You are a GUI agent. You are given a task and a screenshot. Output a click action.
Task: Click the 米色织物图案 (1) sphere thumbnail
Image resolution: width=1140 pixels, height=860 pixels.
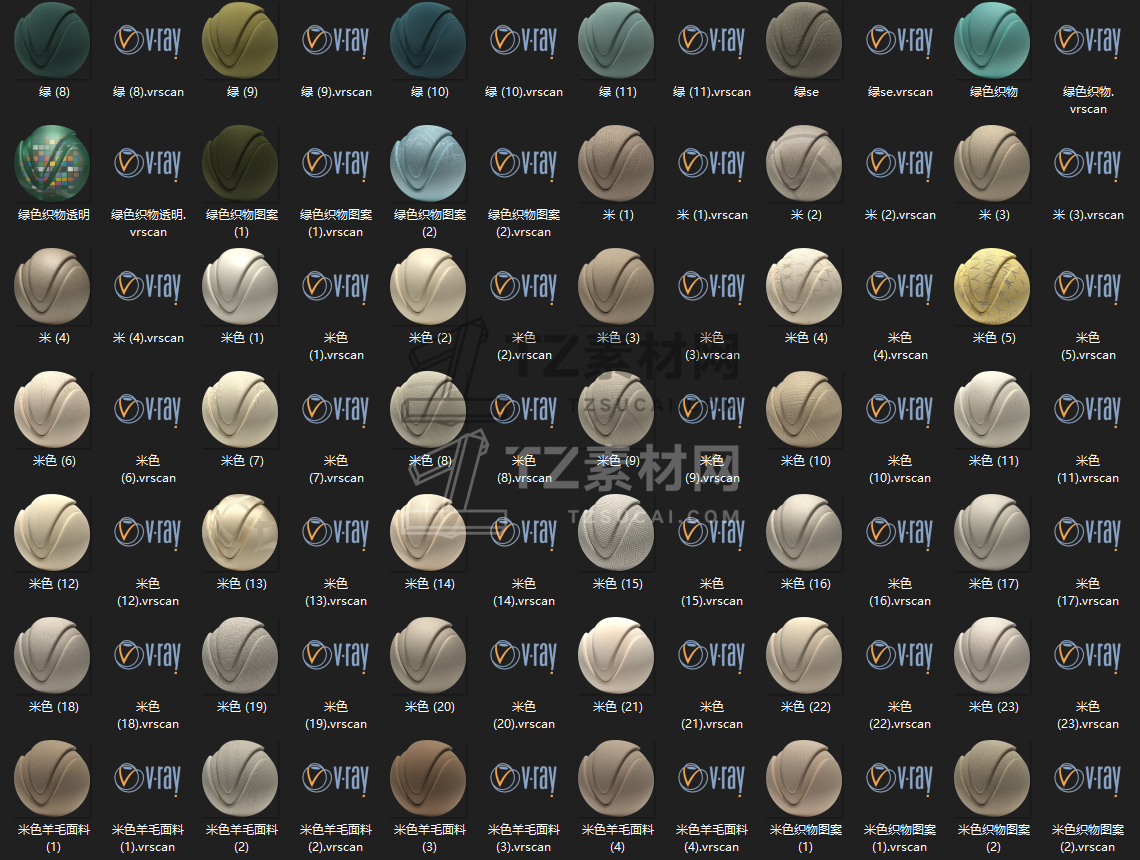(x=805, y=778)
